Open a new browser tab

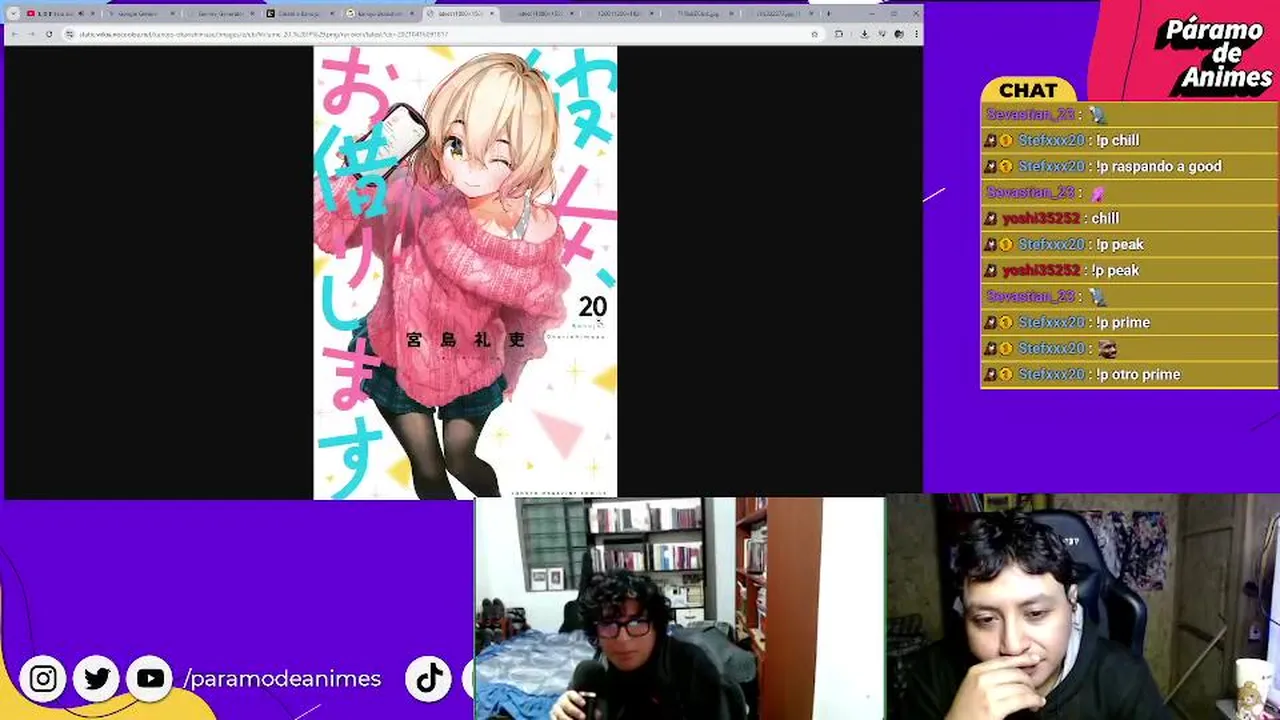(828, 14)
